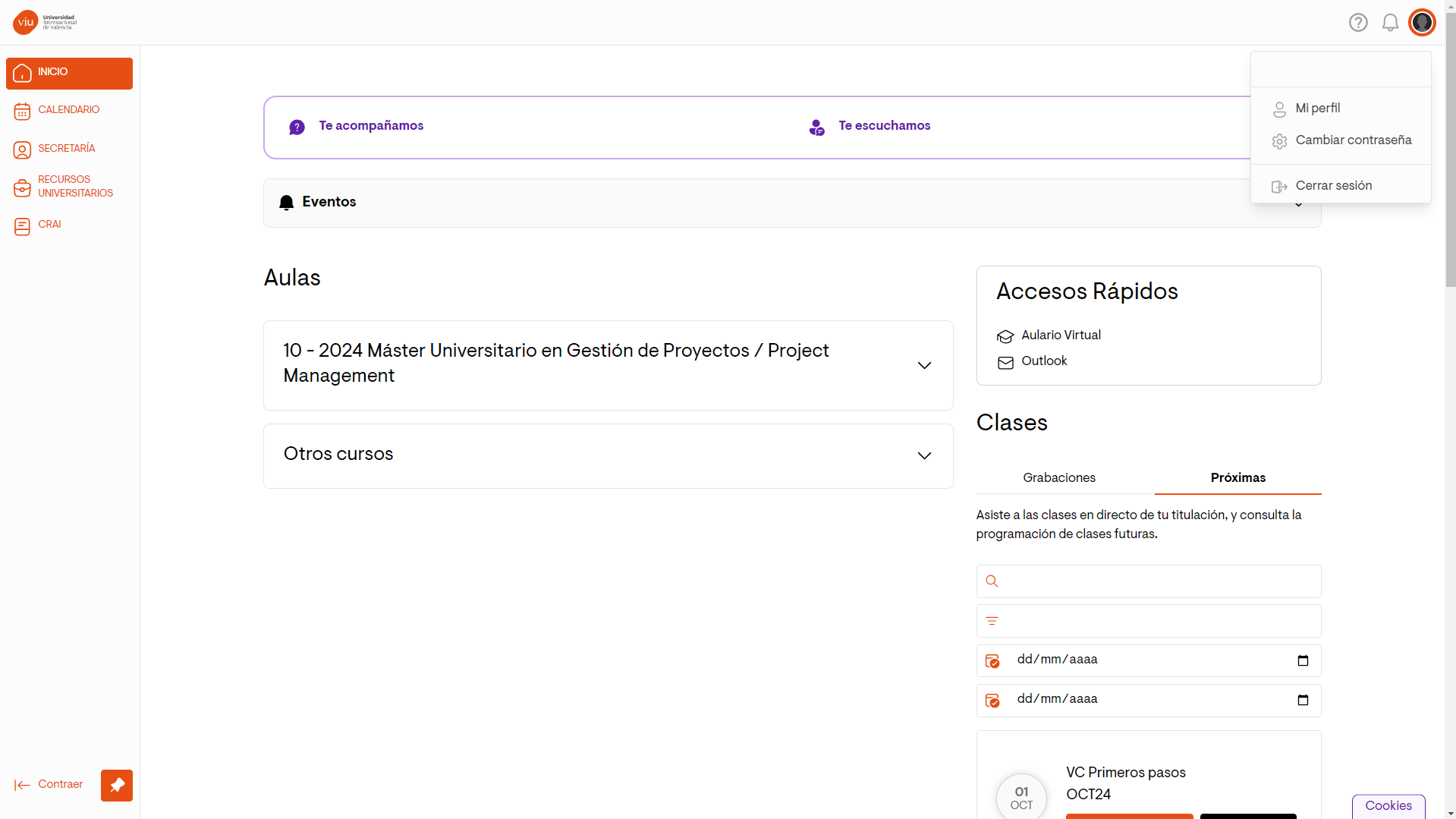1456x819 pixels.
Task: Open CRAI from the sidebar
Action: click(x=69, y=225)
